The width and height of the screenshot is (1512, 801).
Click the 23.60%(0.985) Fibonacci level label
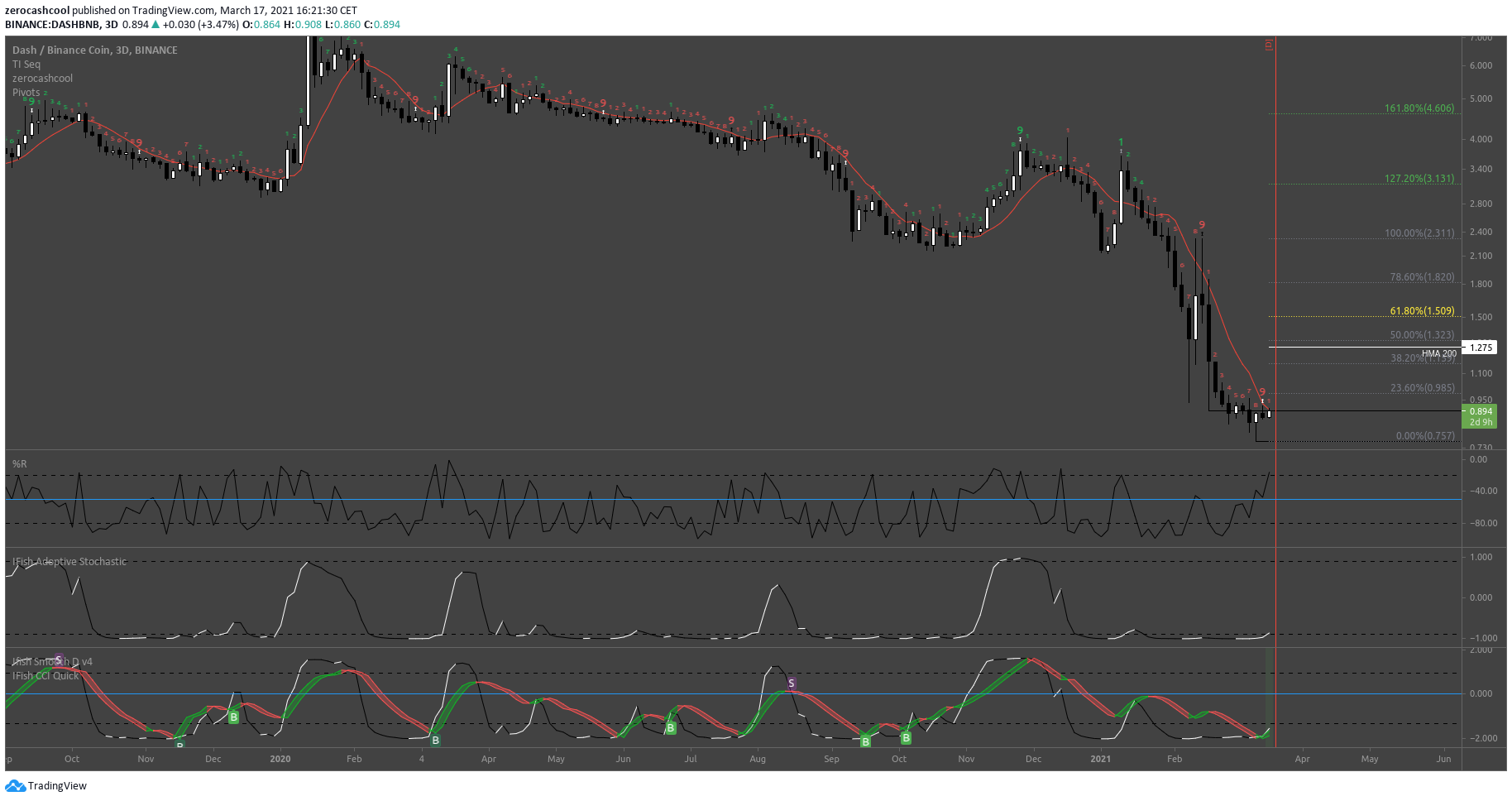pos(1422,388)
